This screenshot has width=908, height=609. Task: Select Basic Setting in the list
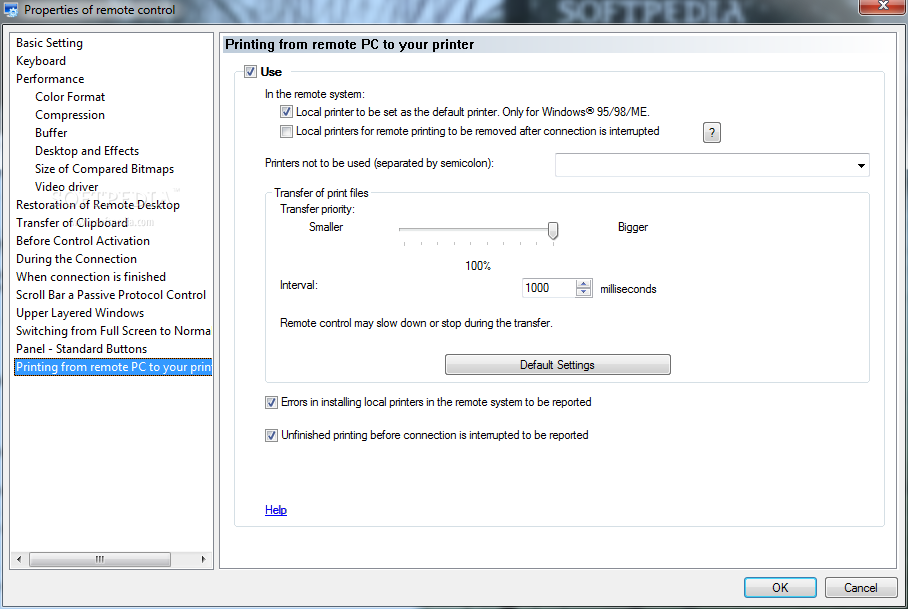click(x=49, y=43)
